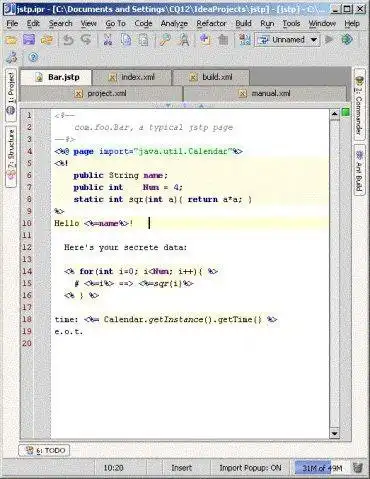Click the comment "com.foo.Bar, a typical jstp page"
Screen dimensions: 370x479
click(x=154, y=127)
